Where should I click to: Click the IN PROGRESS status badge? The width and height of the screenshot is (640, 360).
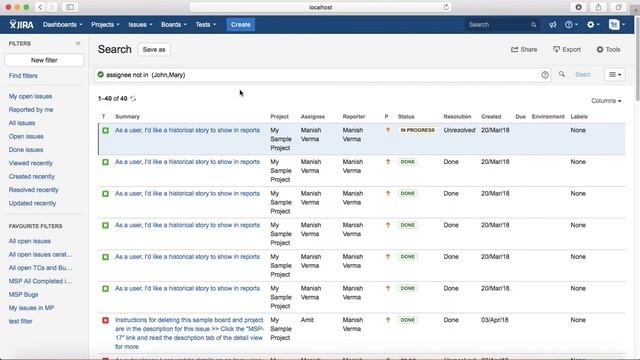[417, 130]
